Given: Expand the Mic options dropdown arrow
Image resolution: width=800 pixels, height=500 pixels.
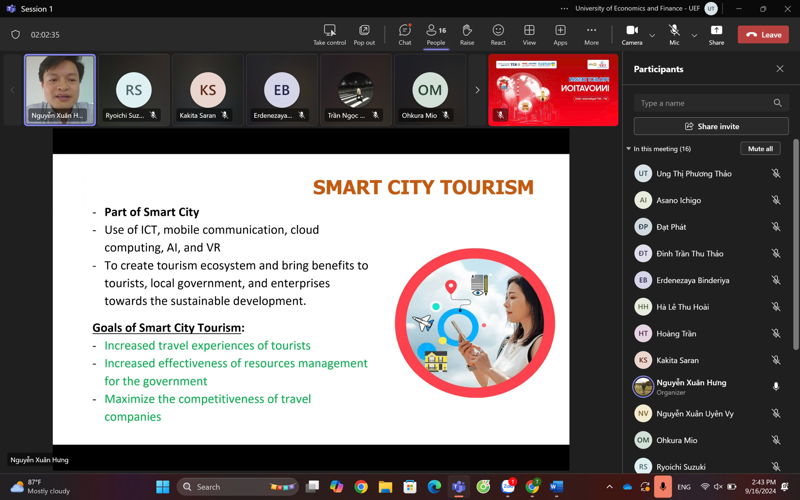Looking at the screenshot, I should pos(694,35).
